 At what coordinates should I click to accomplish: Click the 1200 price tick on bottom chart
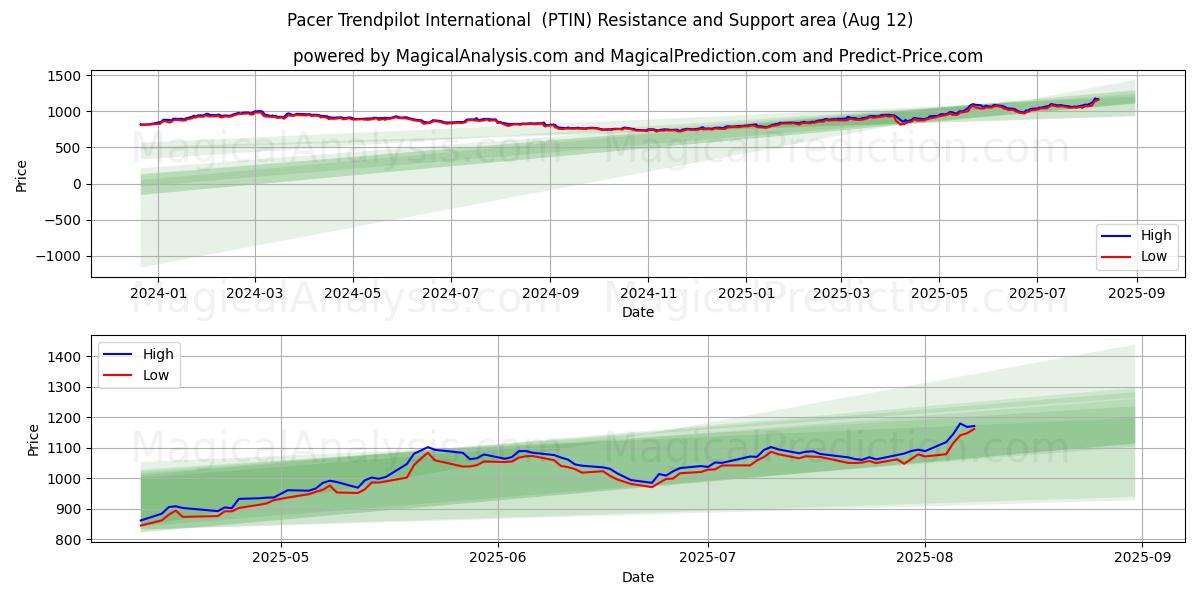click(65, 418)
